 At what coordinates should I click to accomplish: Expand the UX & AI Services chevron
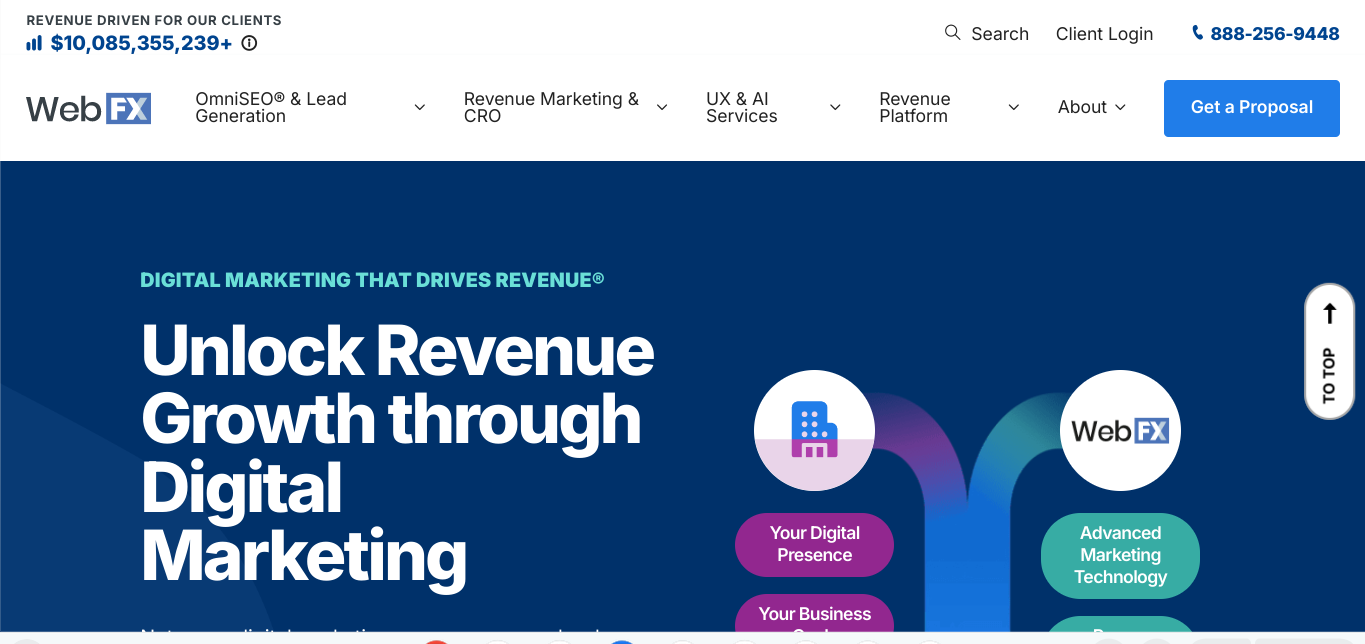pos(835,107)
